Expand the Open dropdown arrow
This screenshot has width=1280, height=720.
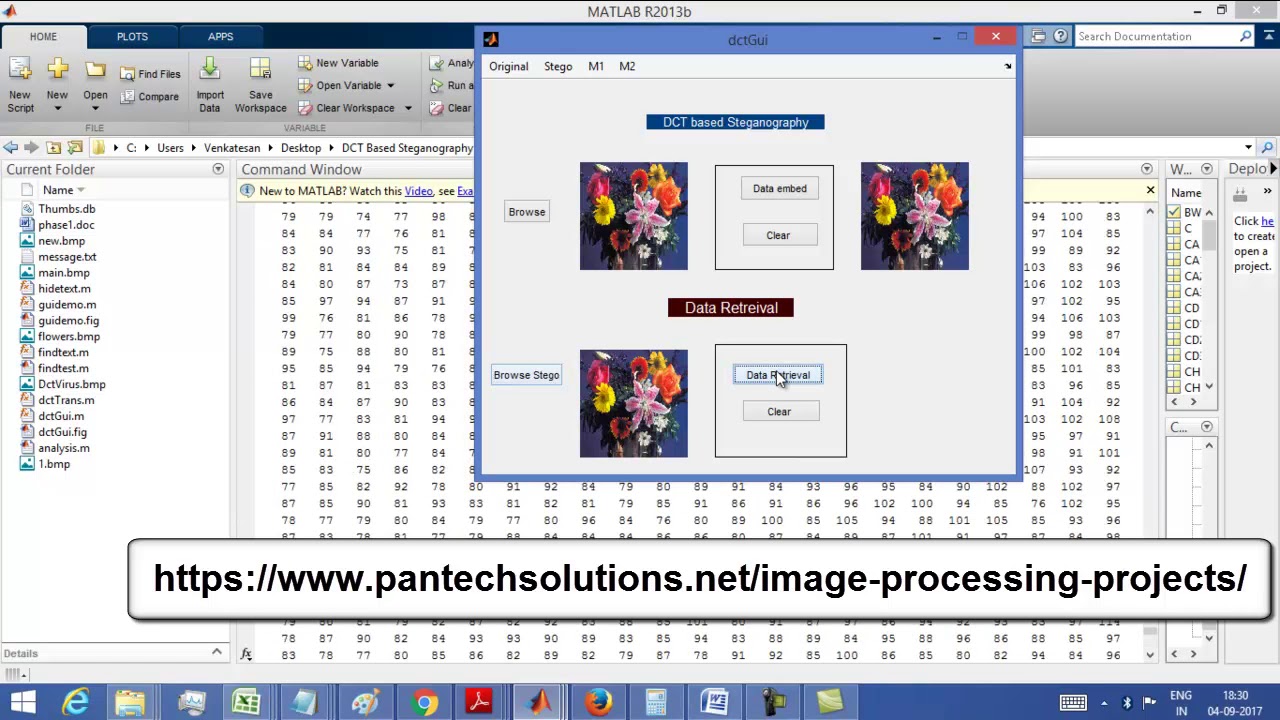95,108
